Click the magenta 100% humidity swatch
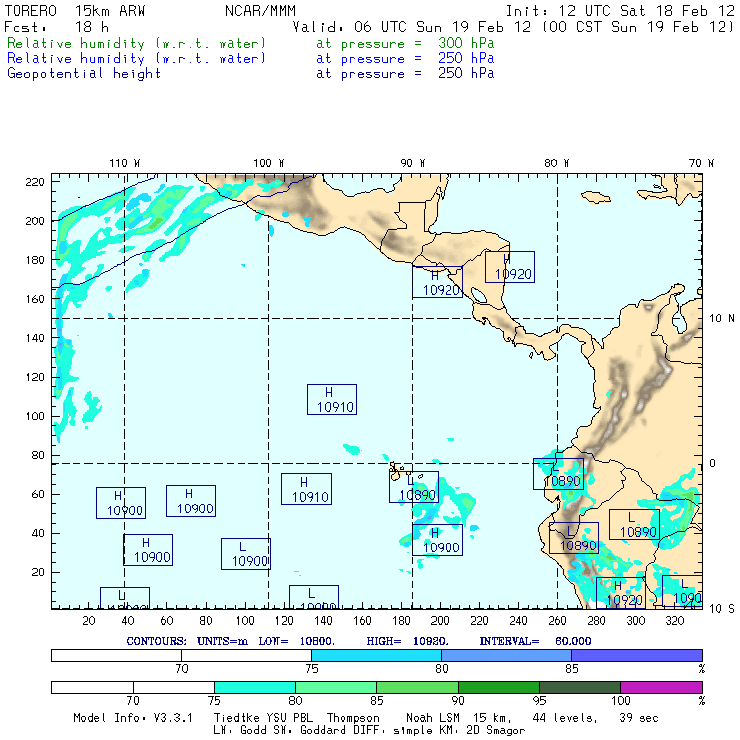740x740 pixels. tap(661, 687)
